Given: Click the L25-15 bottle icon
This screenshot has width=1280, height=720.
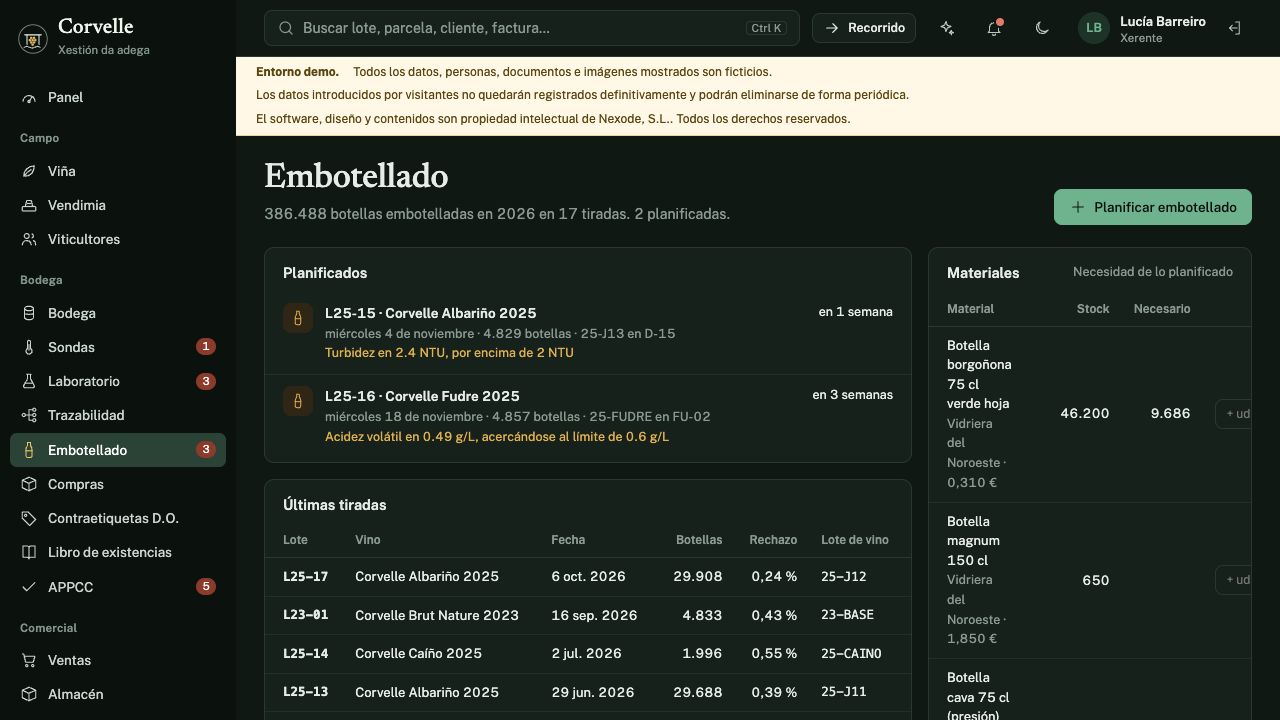Looking at the screenshot, I should (x=298, y=319).
